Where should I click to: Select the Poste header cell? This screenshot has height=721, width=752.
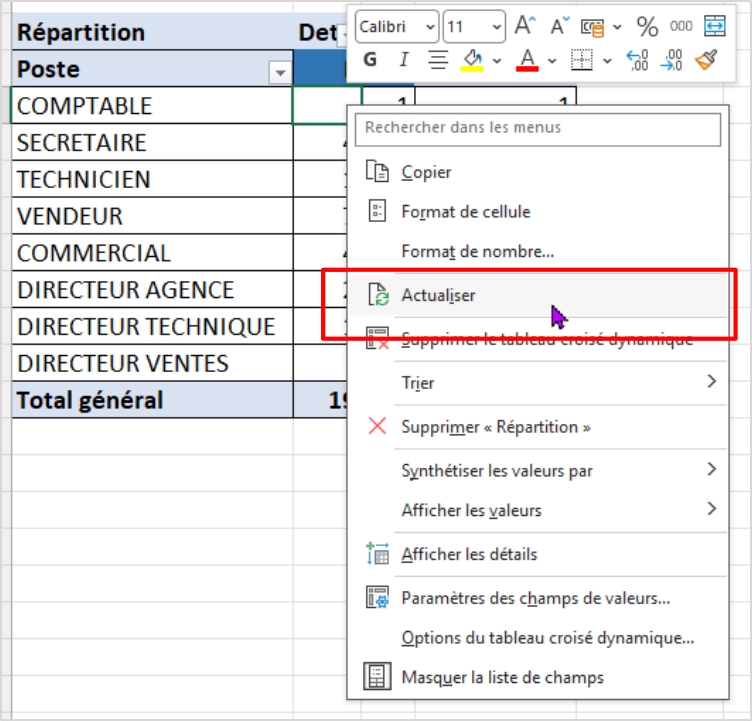click(152, 69)
